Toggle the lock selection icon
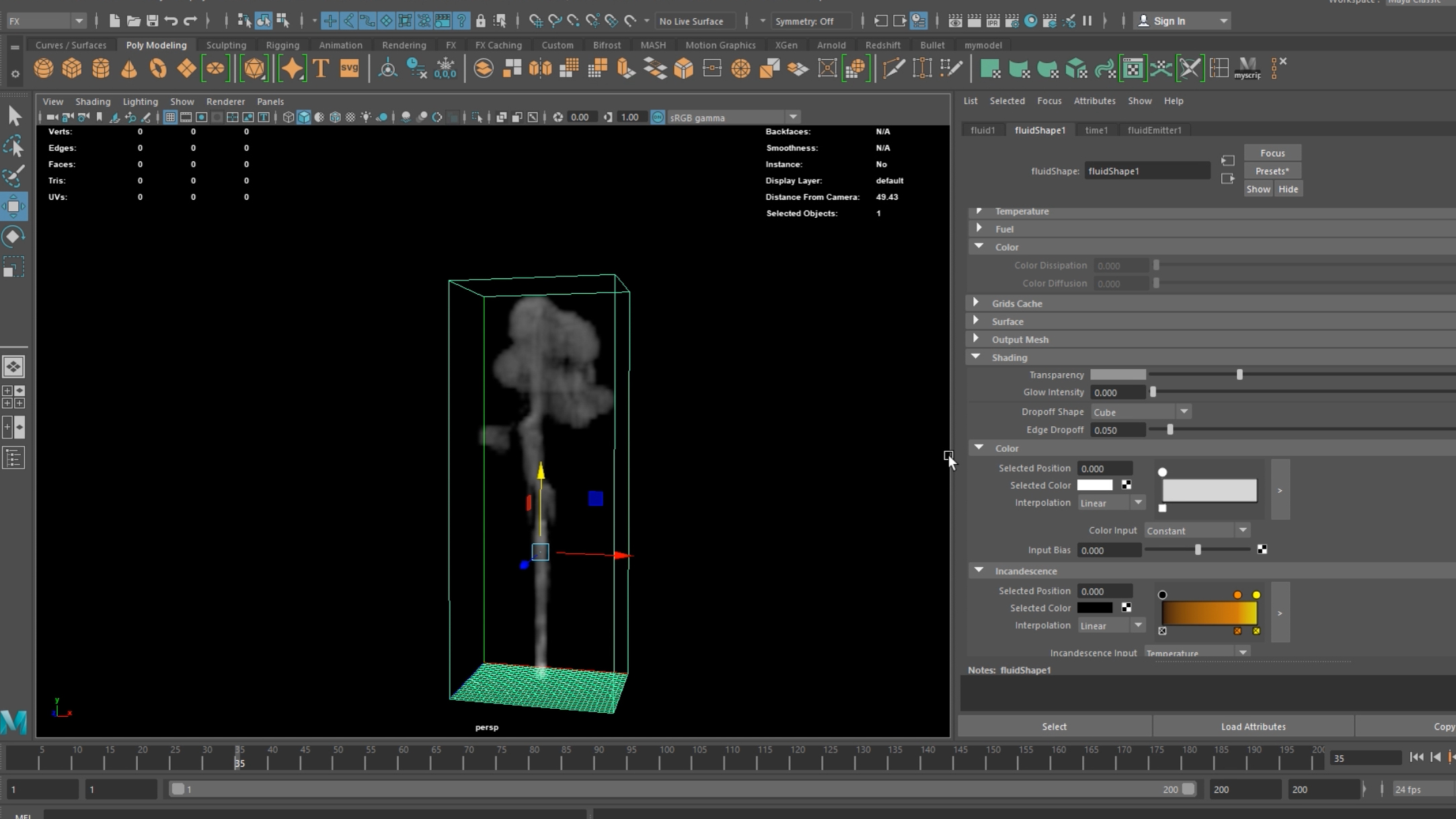1456x819 pixels. pos(480,21)
